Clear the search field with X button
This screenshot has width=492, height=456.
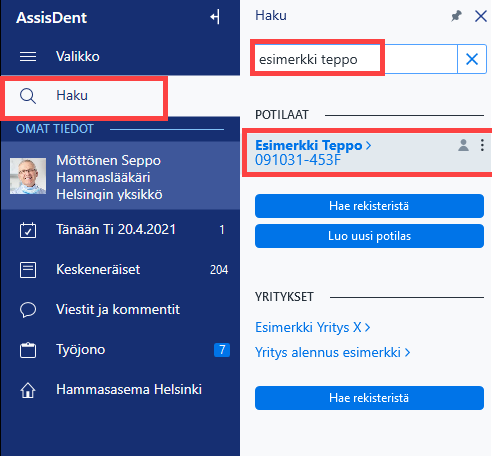pyautogui.click(x=472, y=59)
